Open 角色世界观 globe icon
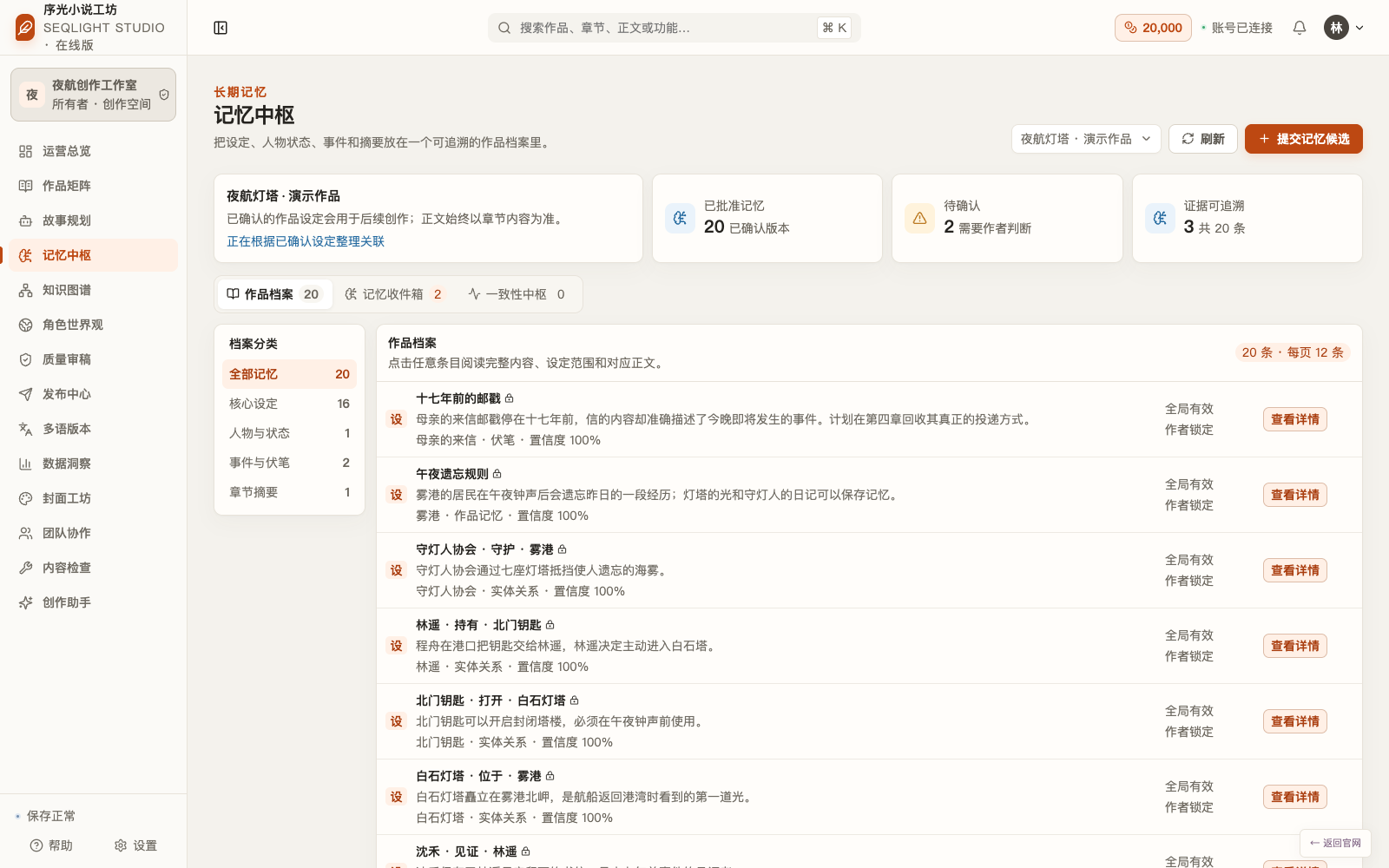The width and height of the screenshot is (1389, 868). 26,325
